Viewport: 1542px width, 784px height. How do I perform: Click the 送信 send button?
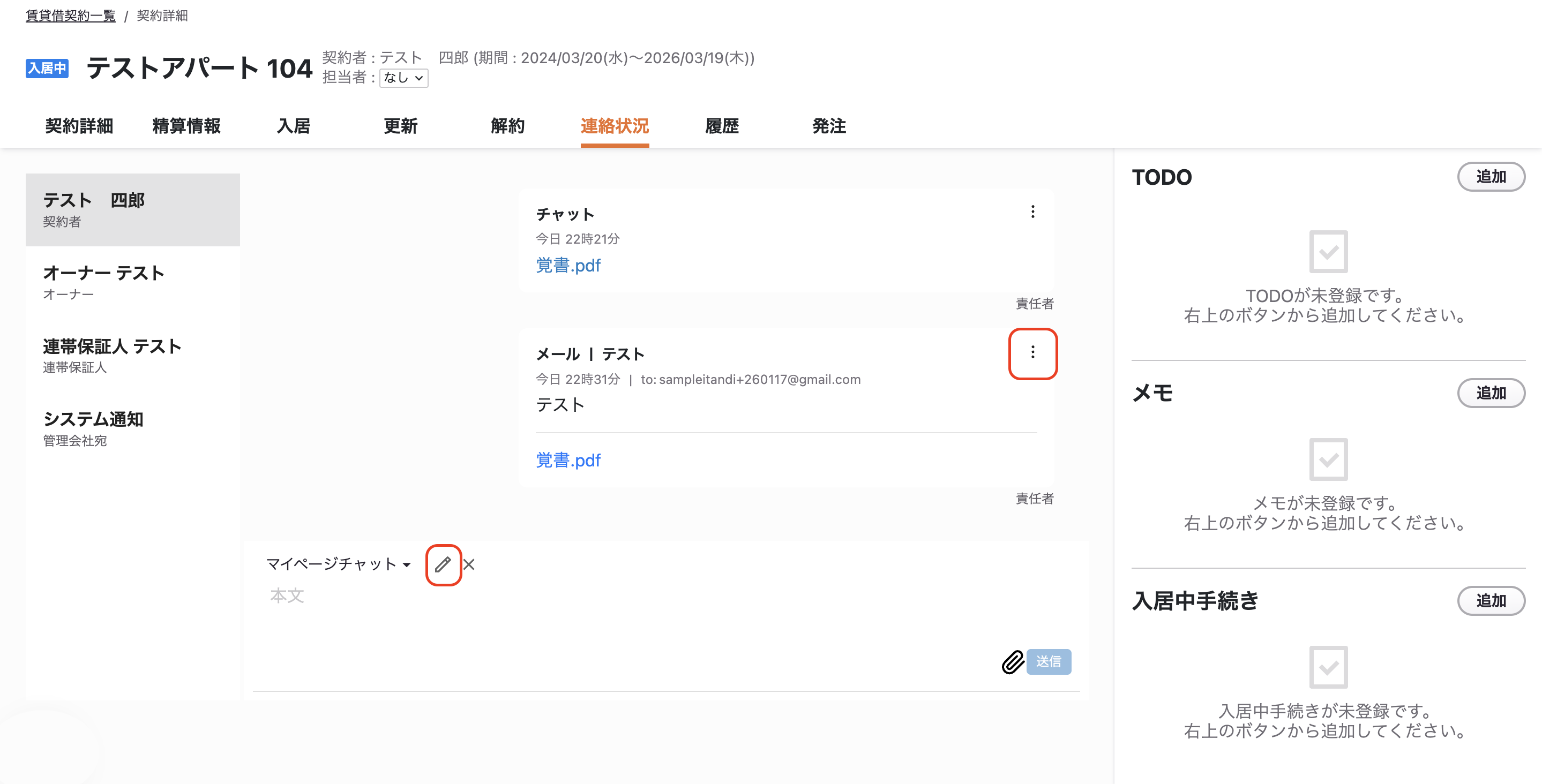1049,662
